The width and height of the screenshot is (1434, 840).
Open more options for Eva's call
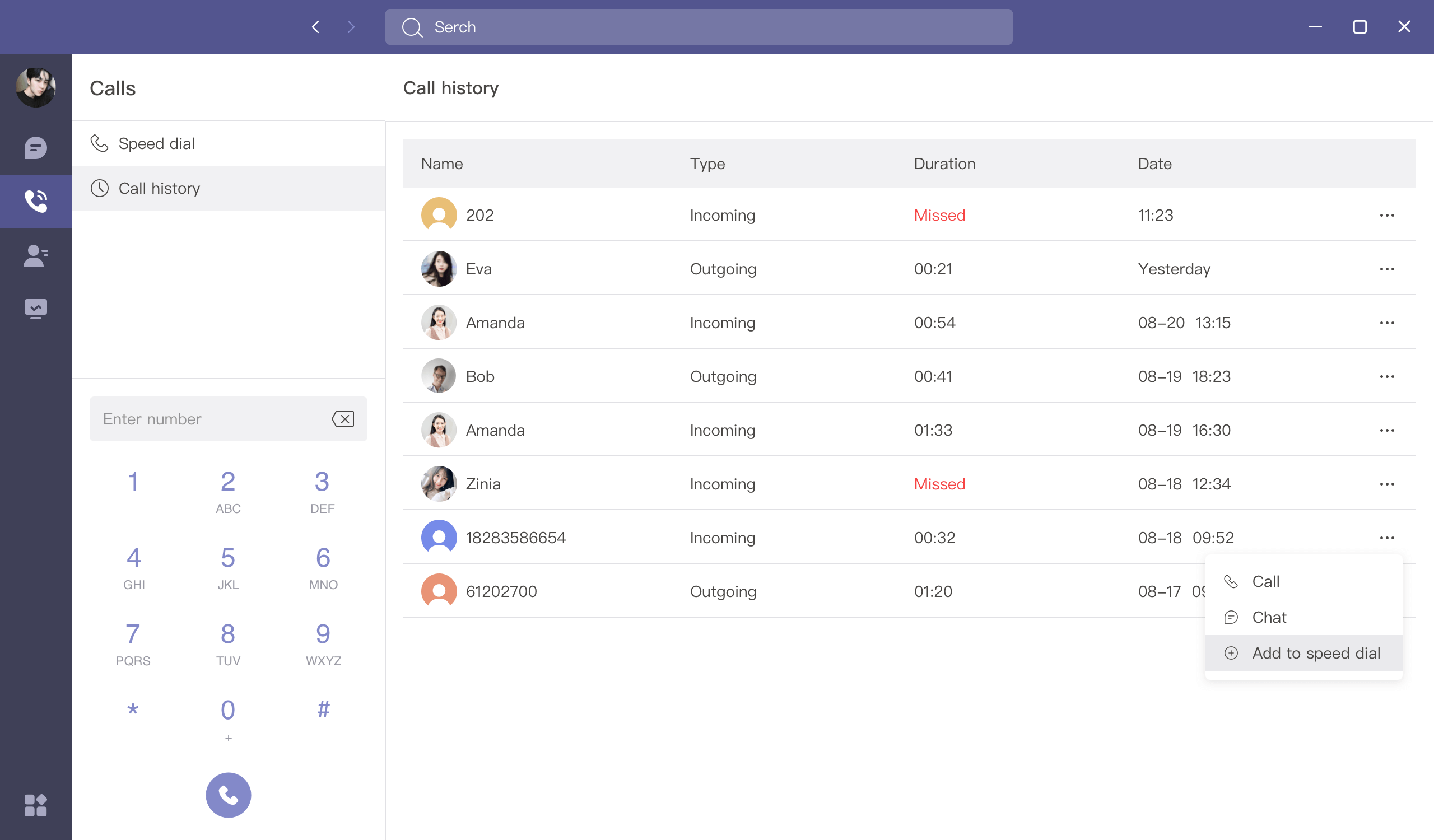1386,269
